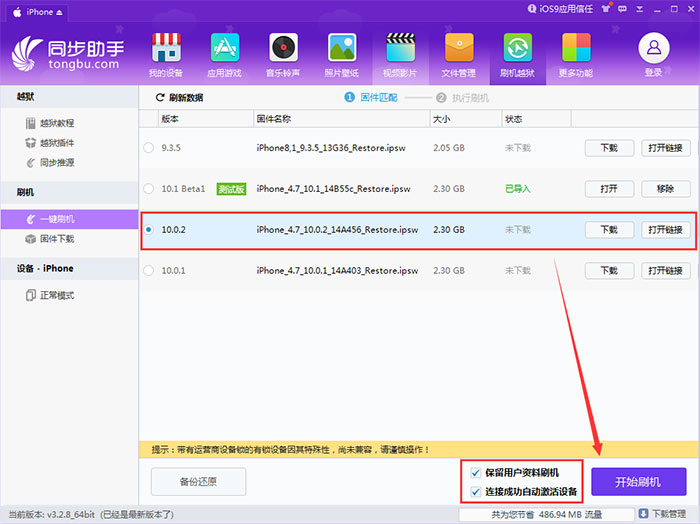
Task: Click the iPhone eject icon in title bar
Action: [59, 12]
